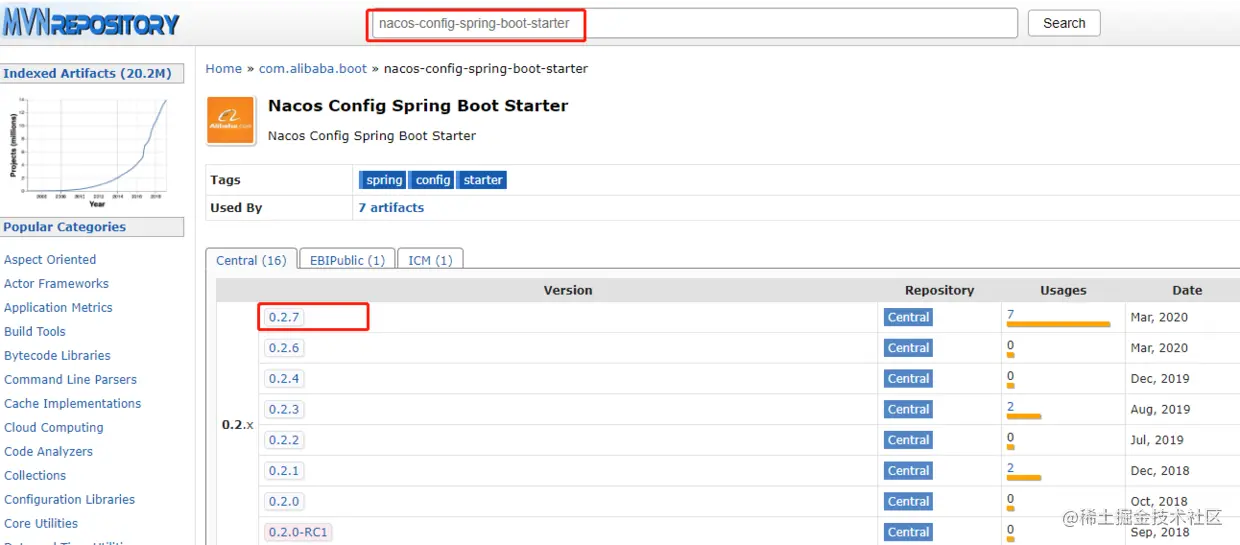
Task: Click the Central badge in the 0.2.0-RC1 row
Action: tap(908, 532)
